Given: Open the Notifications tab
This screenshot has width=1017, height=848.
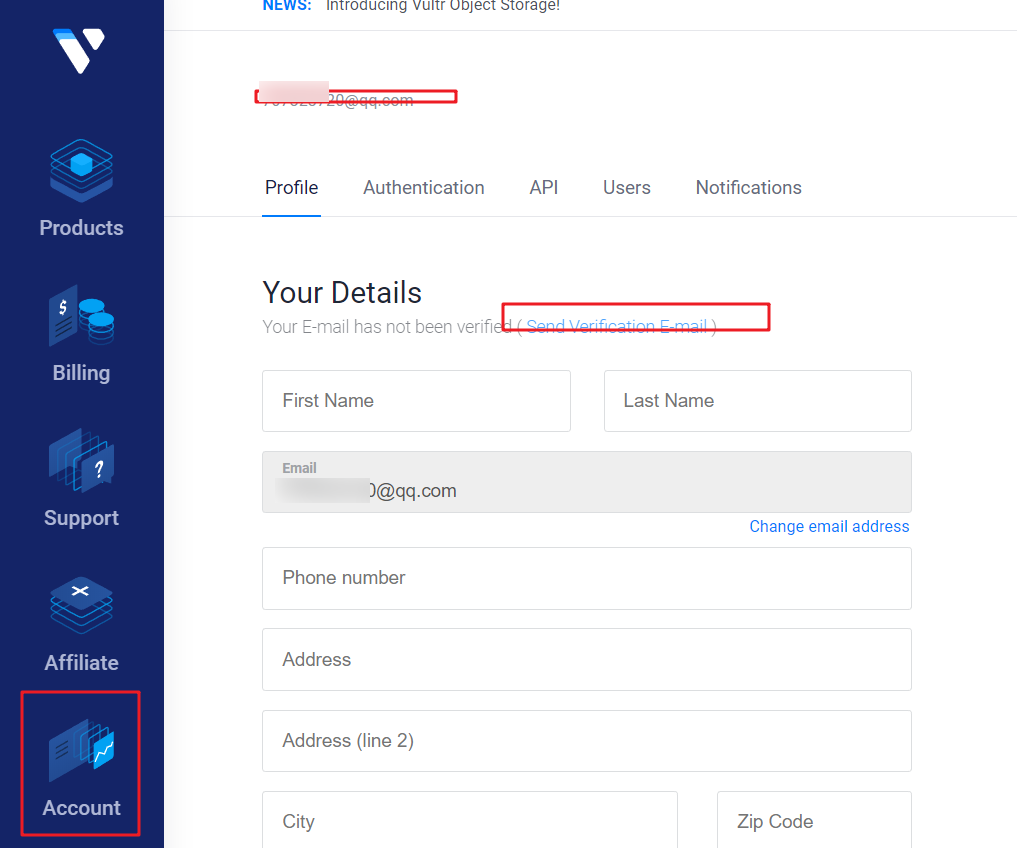Looking at the screenshot, I should 748,188.
